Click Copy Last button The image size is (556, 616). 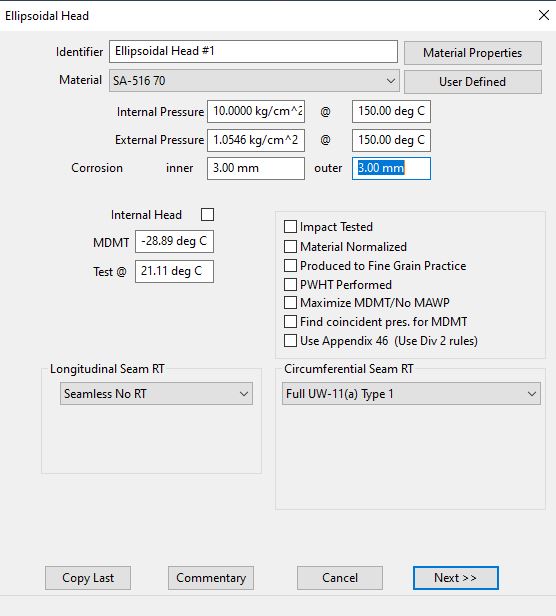(x=88, y=578)
